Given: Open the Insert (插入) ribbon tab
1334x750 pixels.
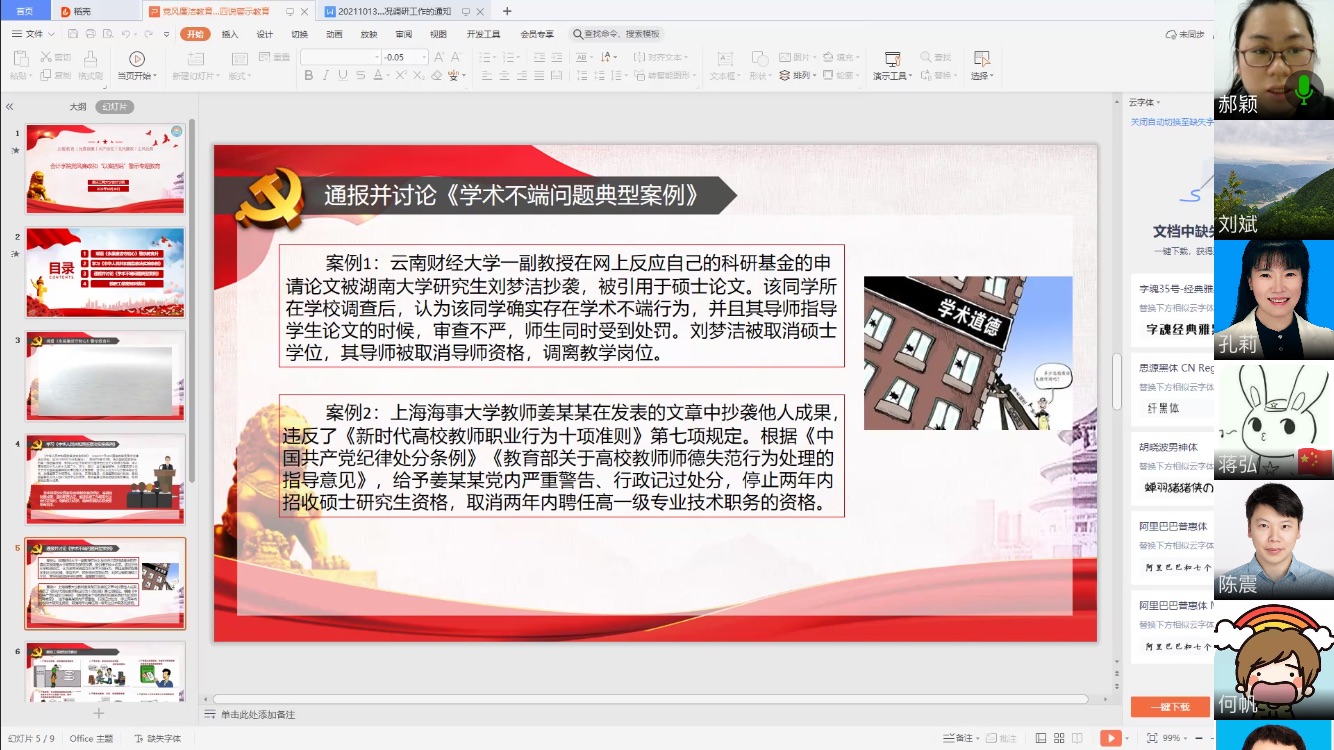Looking at the screenshot, I should click(230, 34).
